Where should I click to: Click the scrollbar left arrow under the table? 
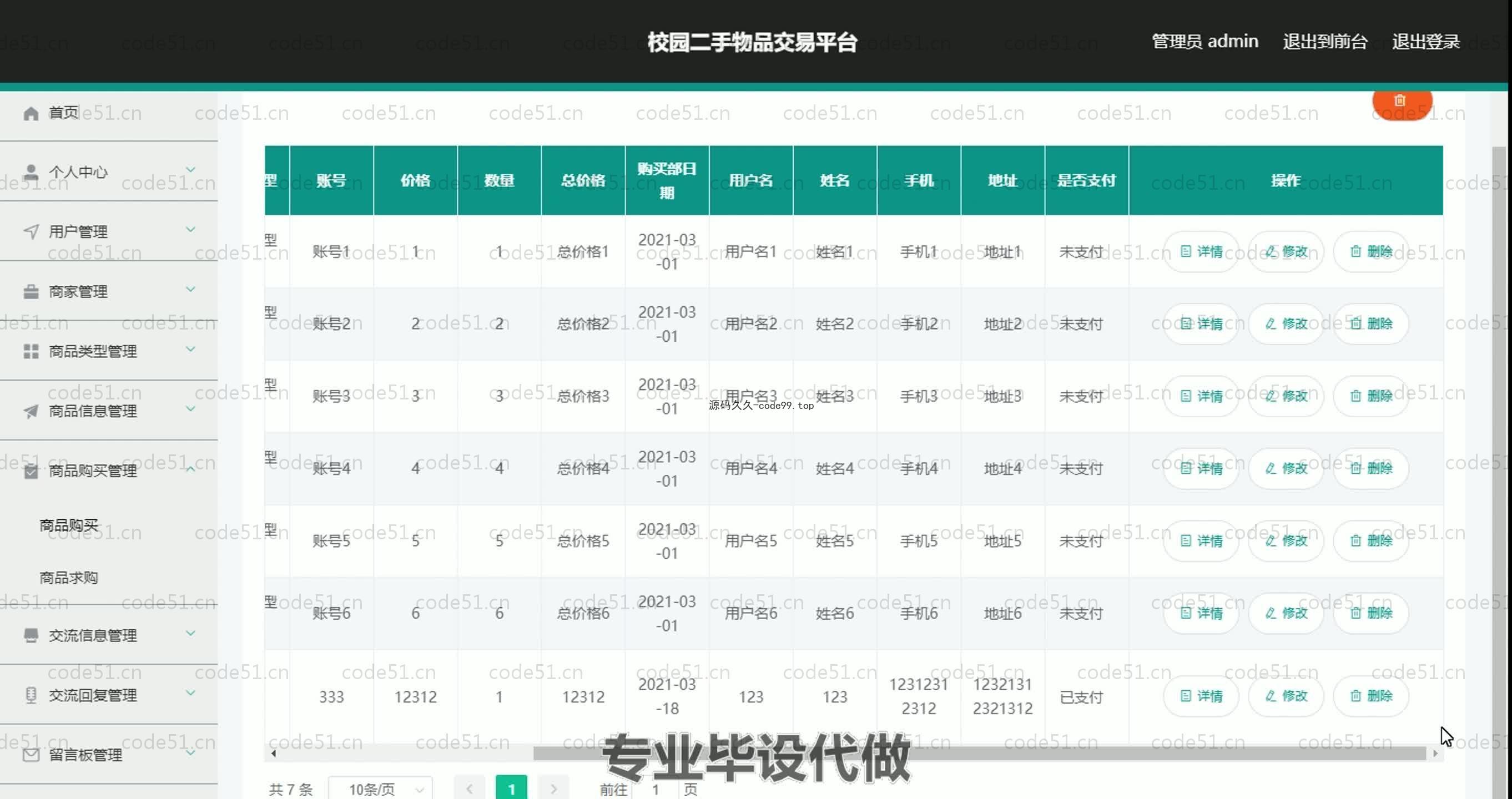pos(273,754)
